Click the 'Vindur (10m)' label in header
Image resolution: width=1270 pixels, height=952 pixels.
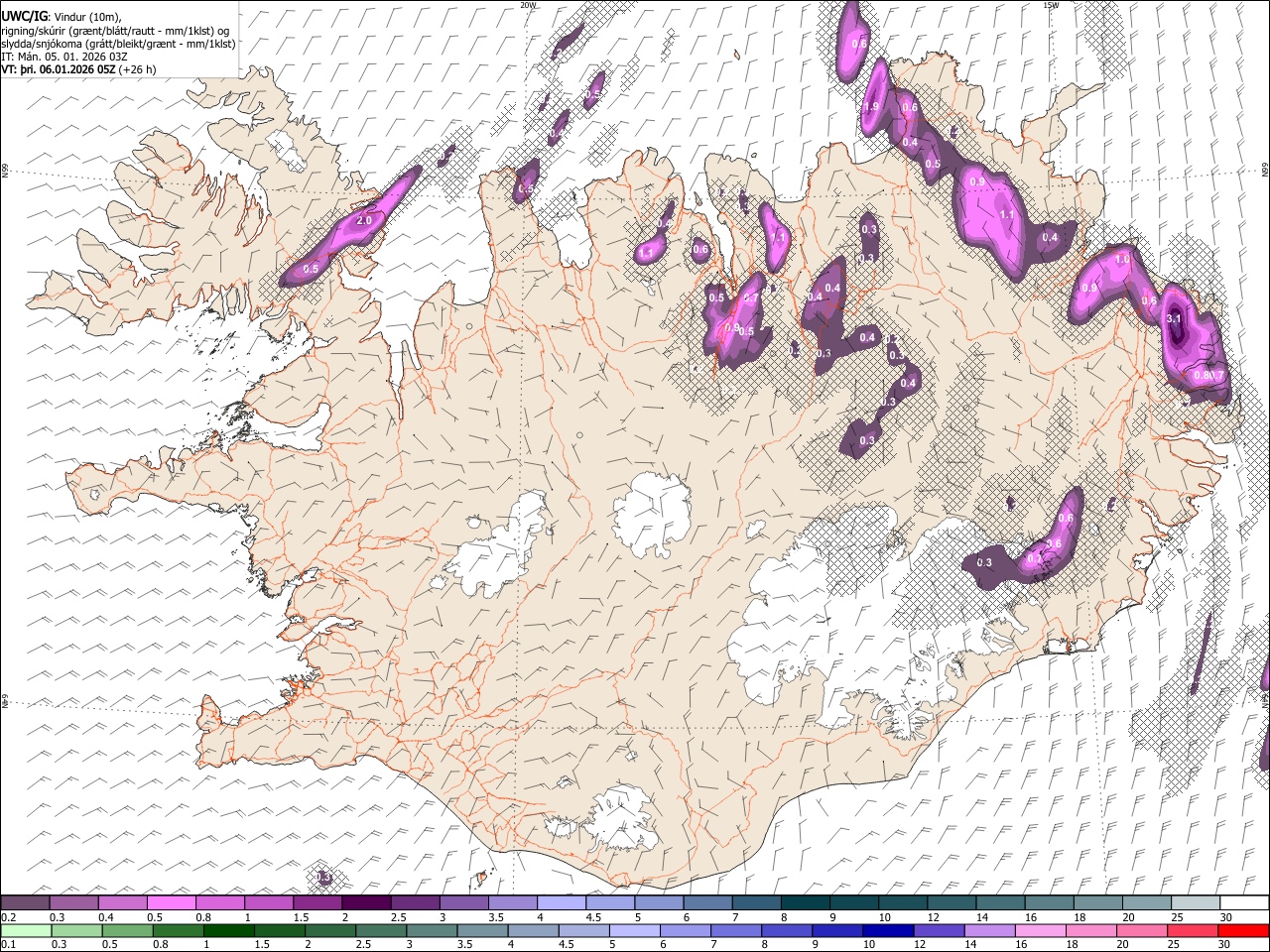[x=85, y=17]
